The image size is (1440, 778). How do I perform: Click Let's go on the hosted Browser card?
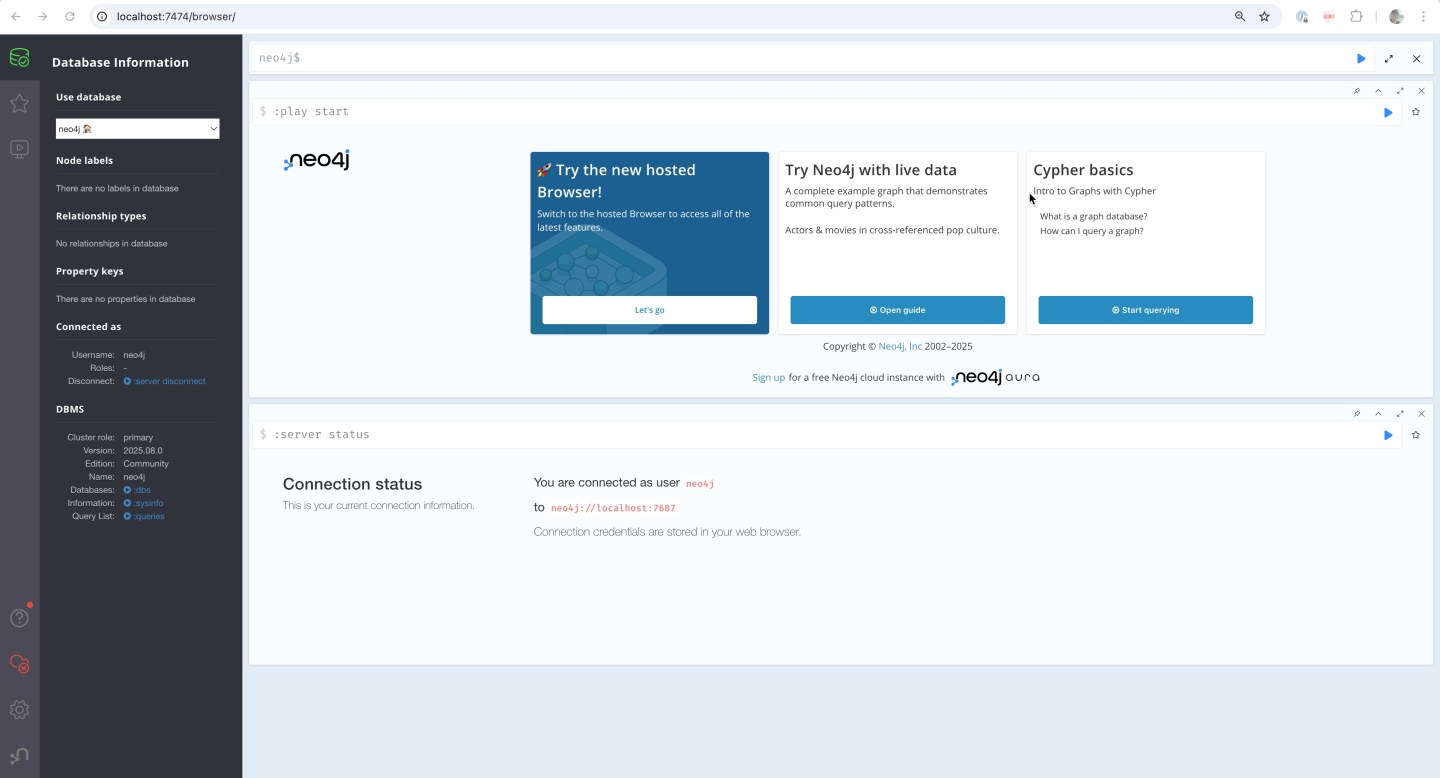point(649,310)
